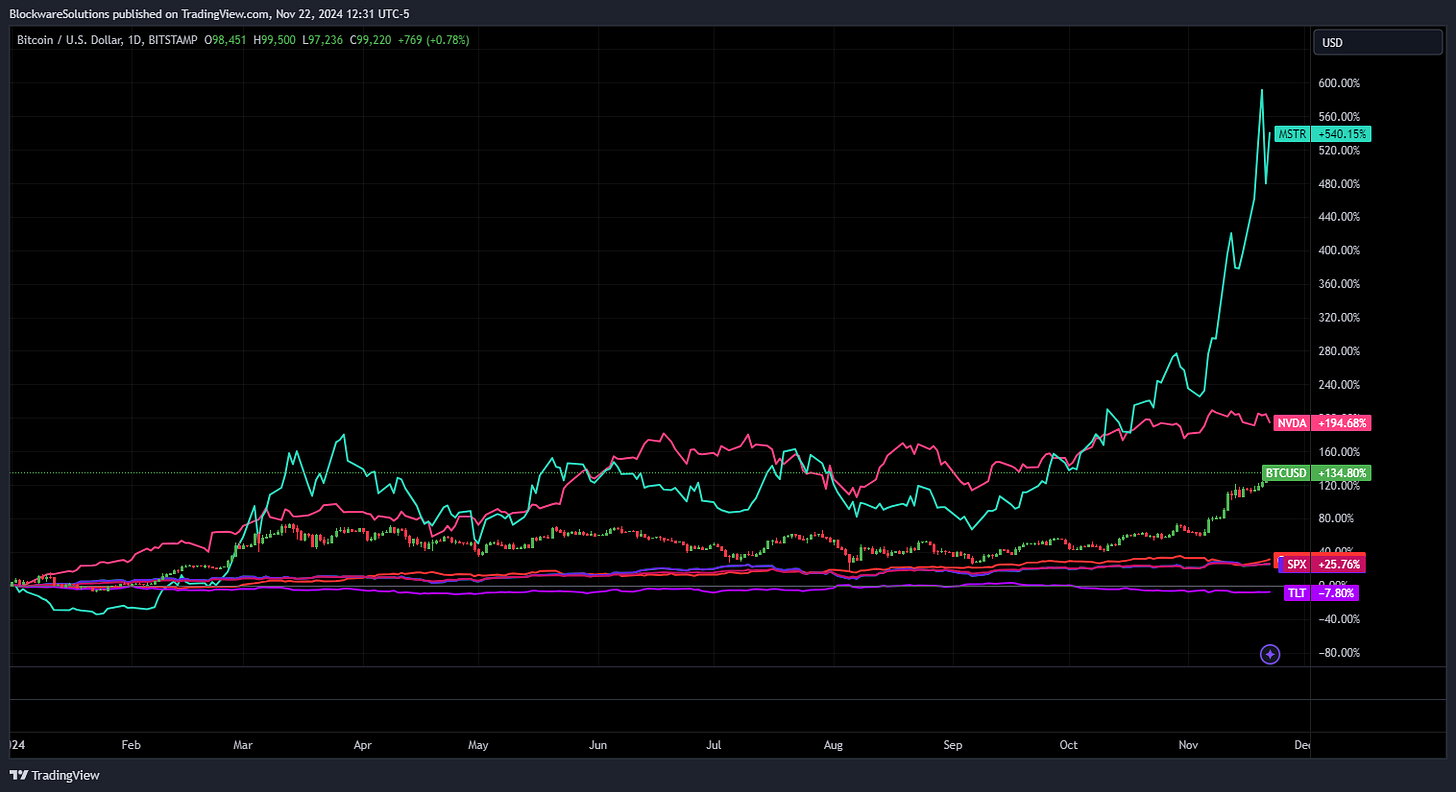The width and height of the screenshot is (1456, 792).
Task: Click the purple sparkle circle icon
Action: click(1270, 654)
